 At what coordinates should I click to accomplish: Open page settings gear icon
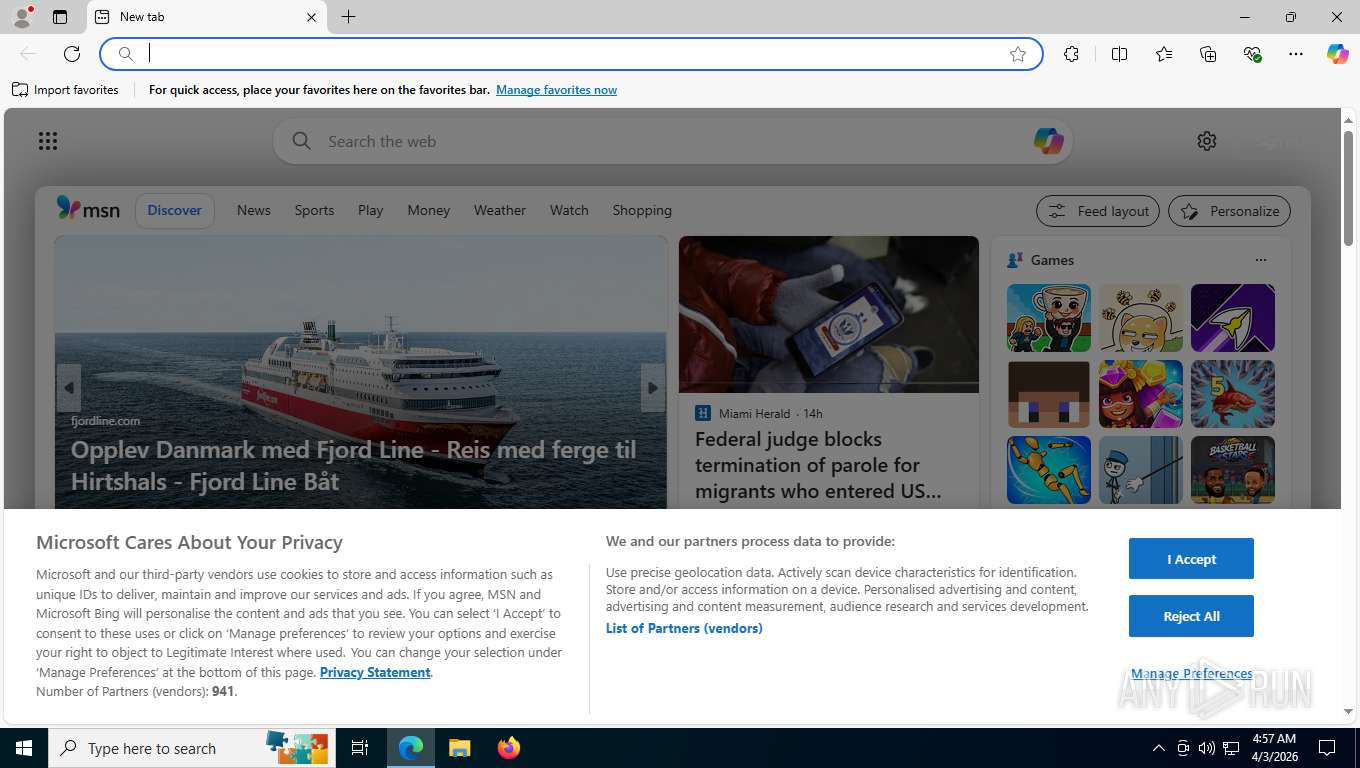click(x=1207, y=141)
